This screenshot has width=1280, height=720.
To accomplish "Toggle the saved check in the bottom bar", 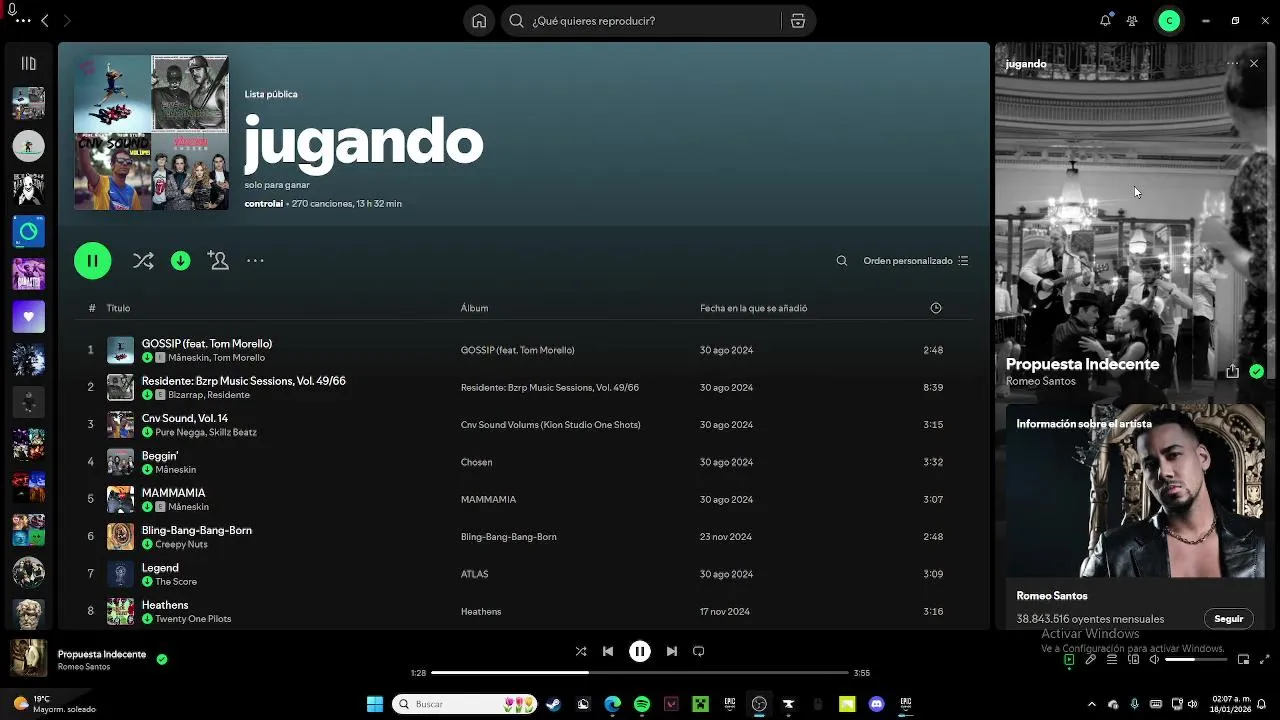I will coord(162,659).
